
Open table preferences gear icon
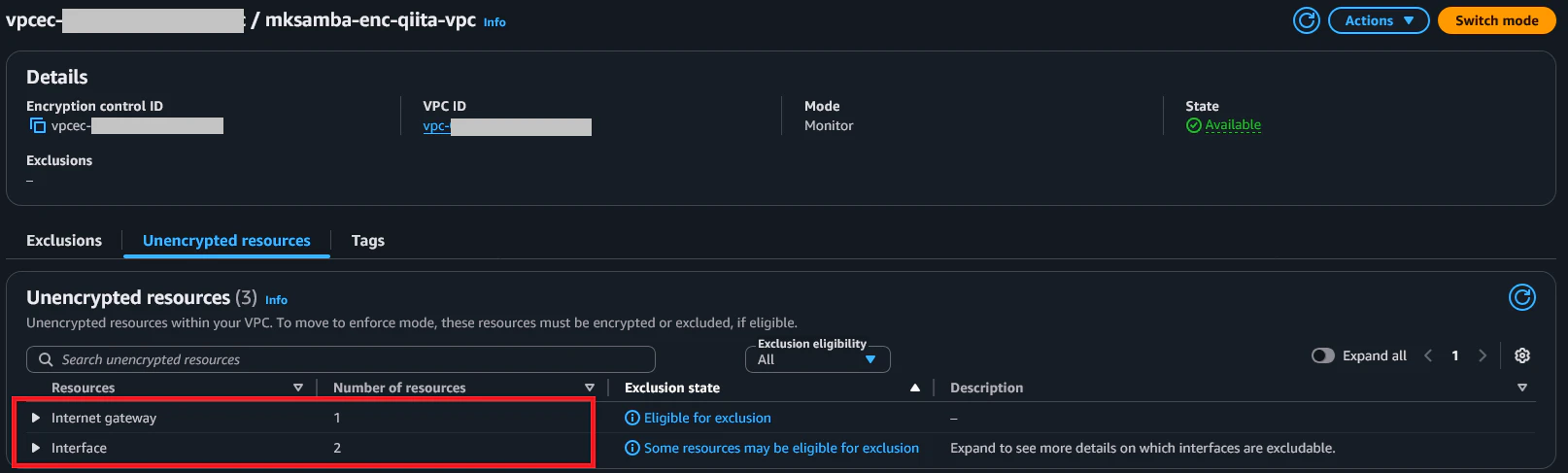pyautogui.click(x=1522, y=355)
